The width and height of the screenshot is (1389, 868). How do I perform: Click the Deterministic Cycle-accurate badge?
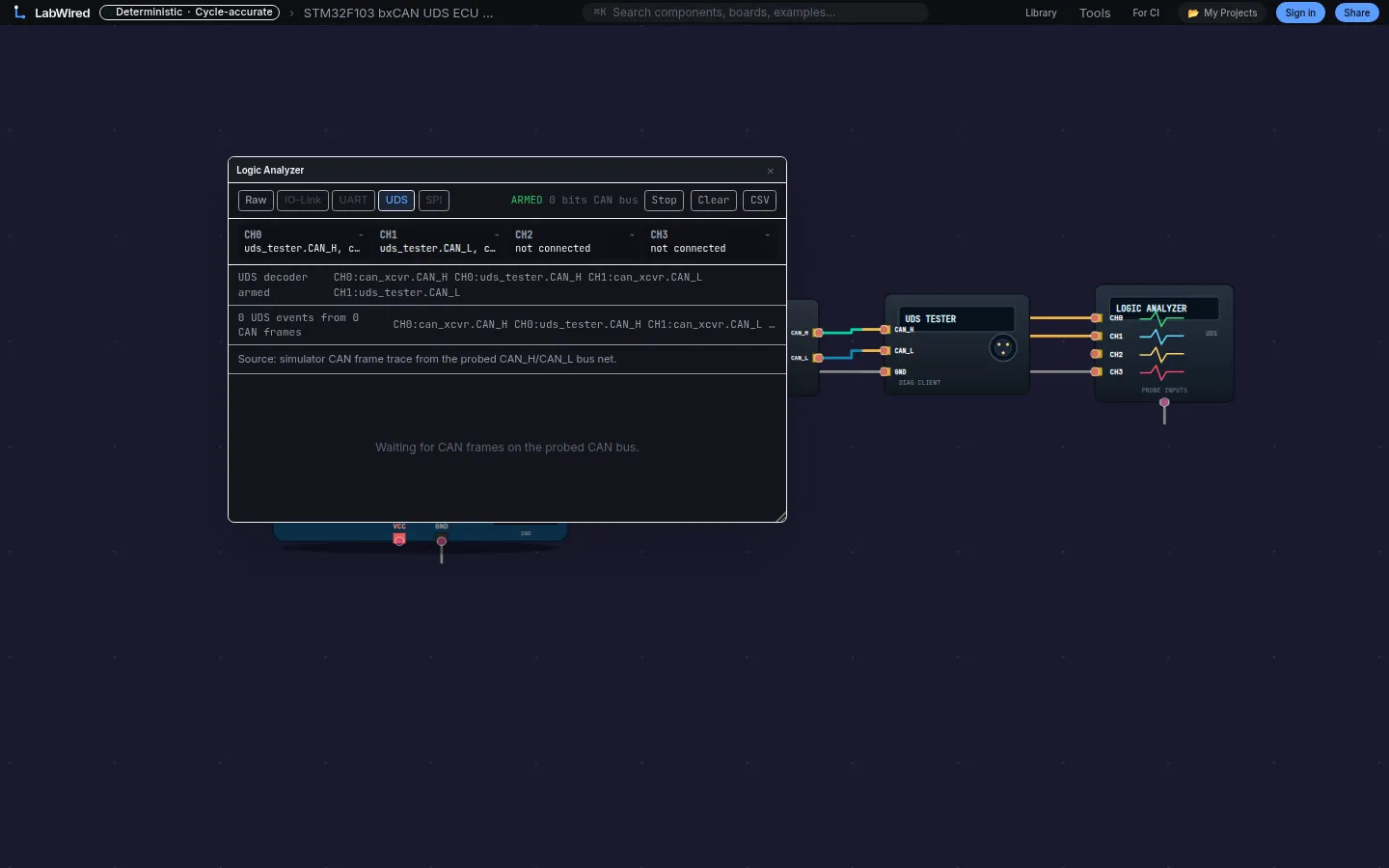coord(190,13)
